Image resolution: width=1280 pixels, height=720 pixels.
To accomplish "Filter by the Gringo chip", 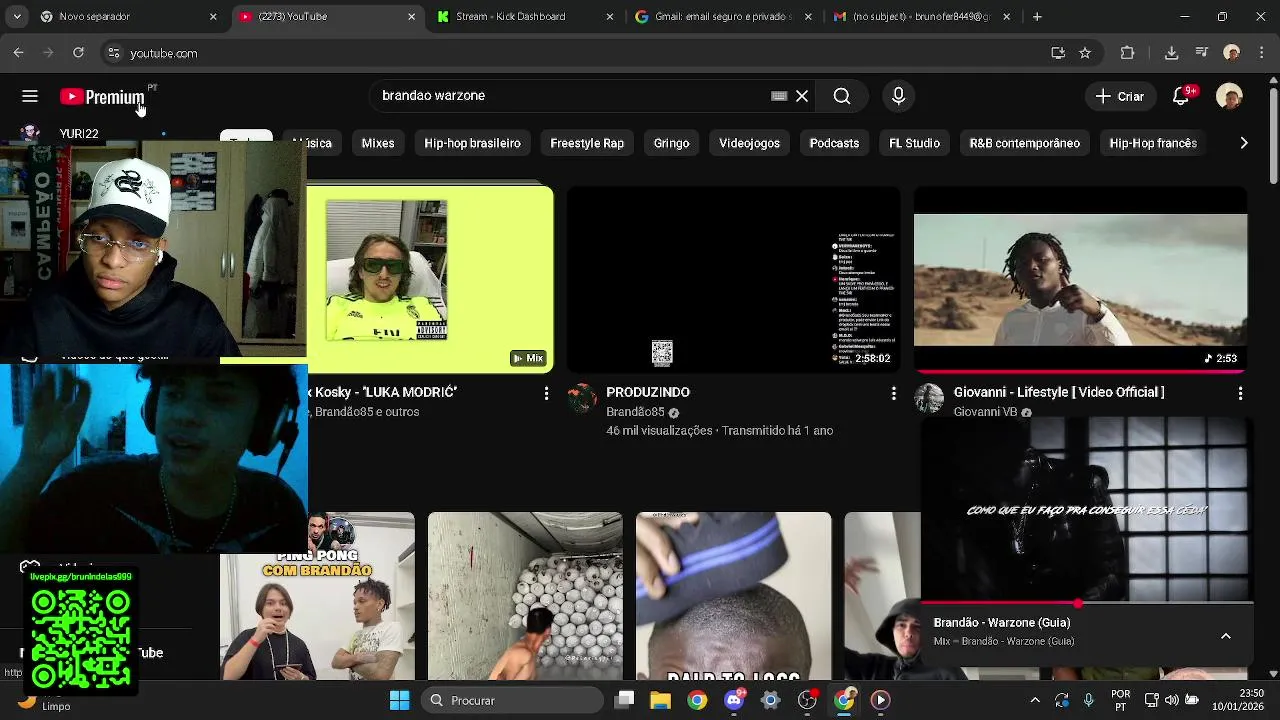I will click(671, 143).
